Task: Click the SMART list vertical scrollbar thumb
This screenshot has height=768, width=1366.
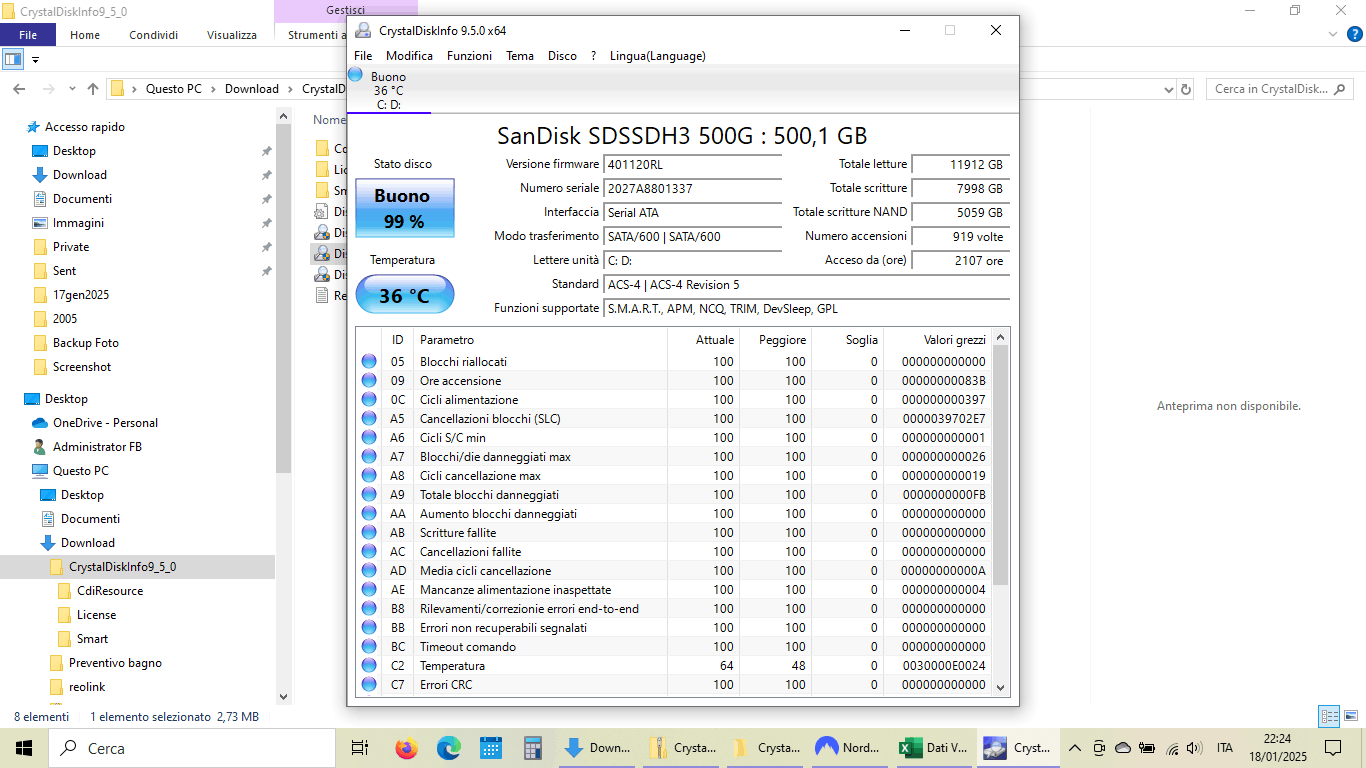Action: [x=1001, y=465]
